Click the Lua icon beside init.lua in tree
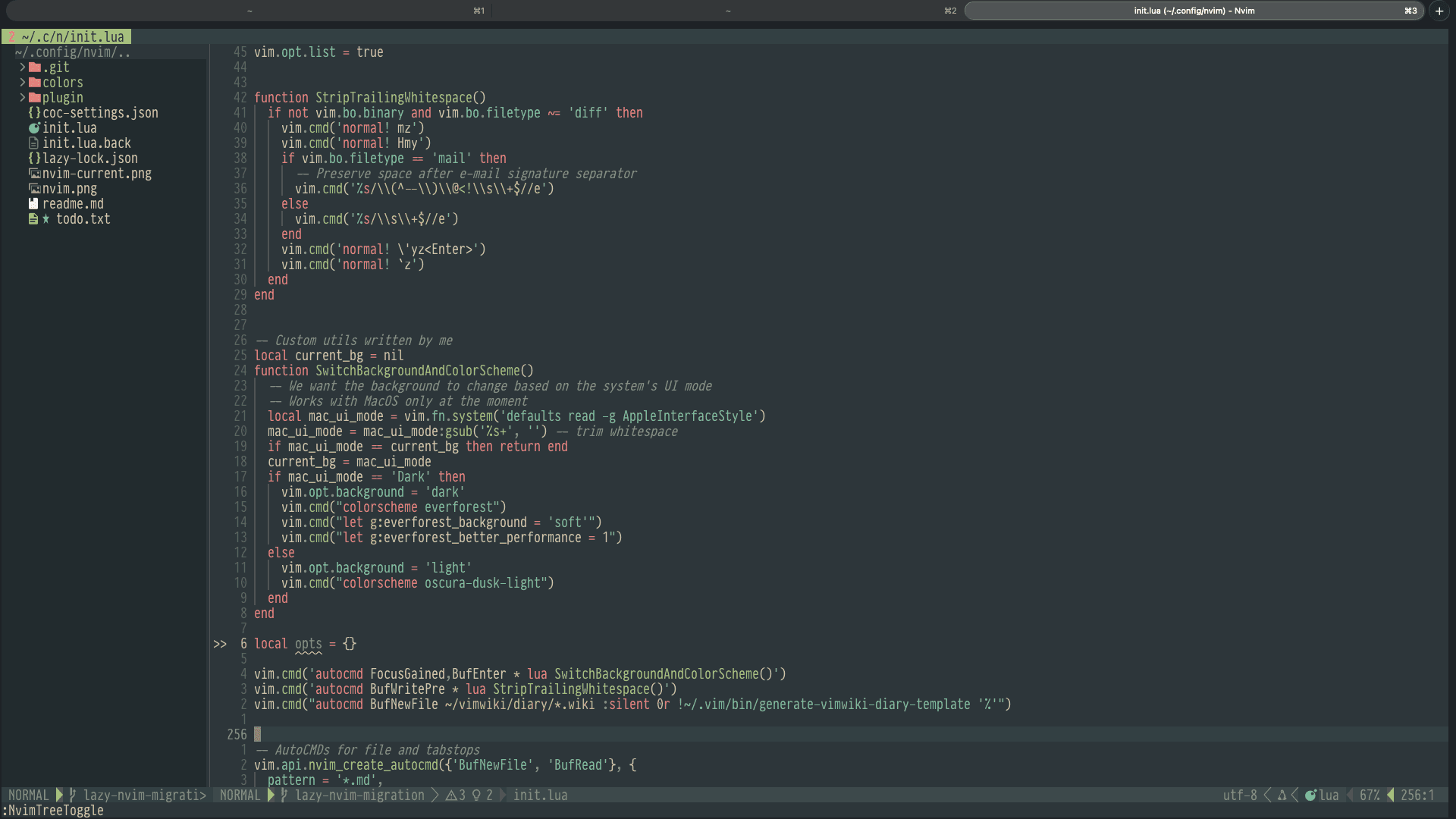The image size is (1456, 819). point(34,128)
